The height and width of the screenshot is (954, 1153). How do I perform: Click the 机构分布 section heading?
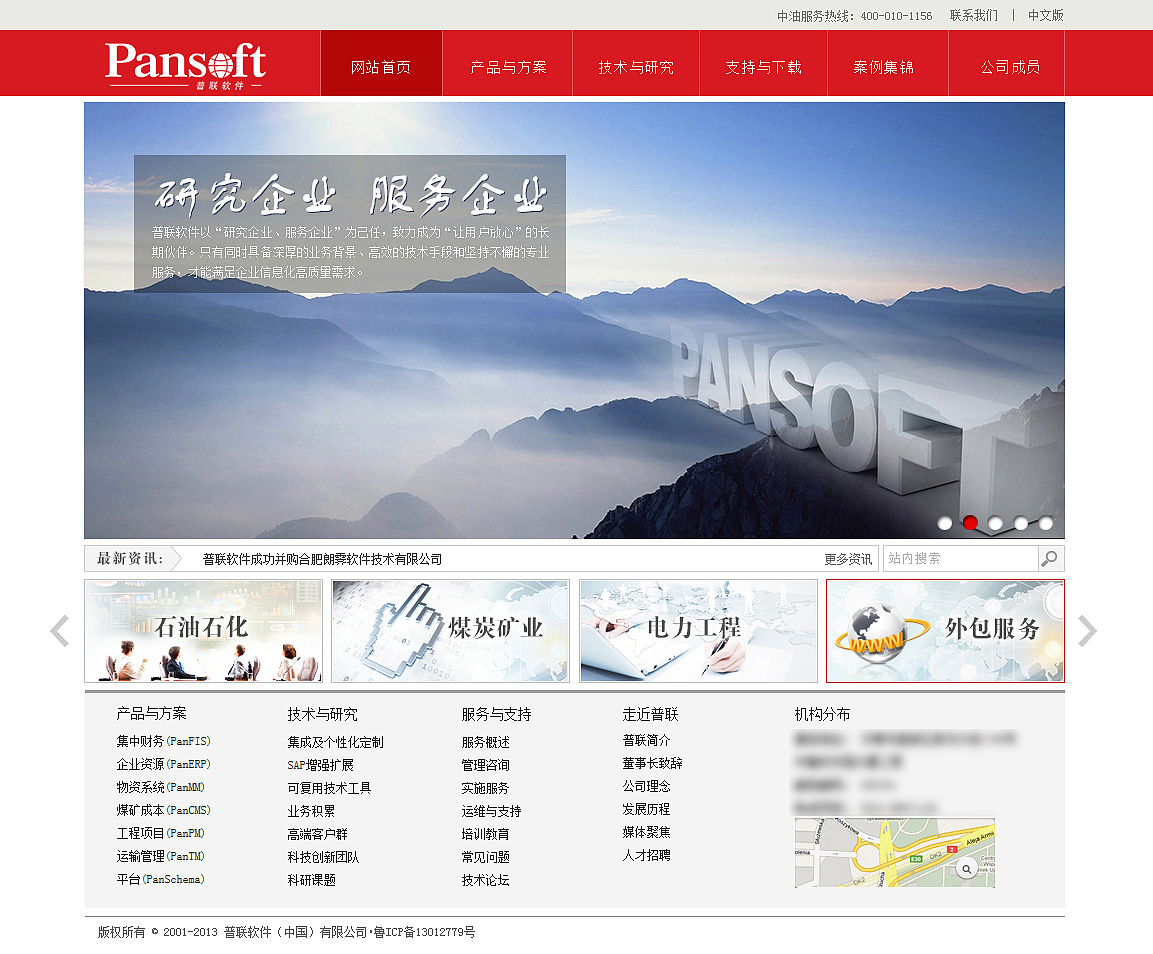pos(822,714)
